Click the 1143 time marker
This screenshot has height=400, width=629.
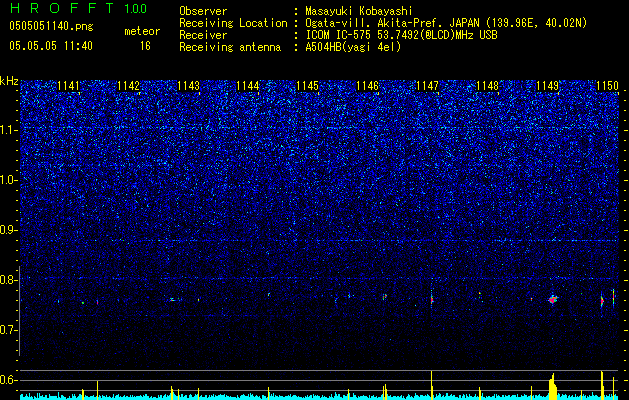(x=188, y=86)
